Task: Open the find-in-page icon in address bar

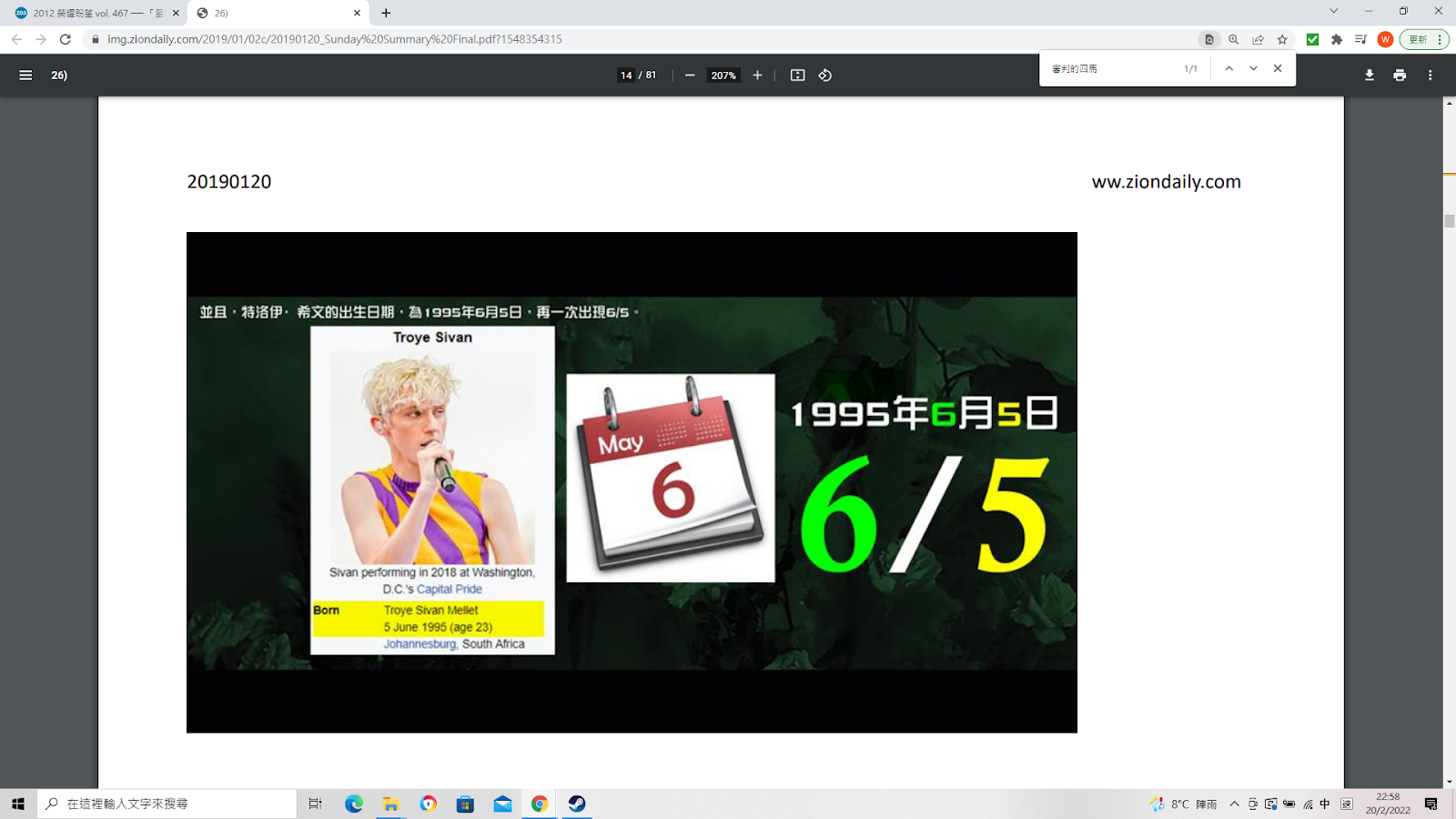Action: (x=1209, y=39)
